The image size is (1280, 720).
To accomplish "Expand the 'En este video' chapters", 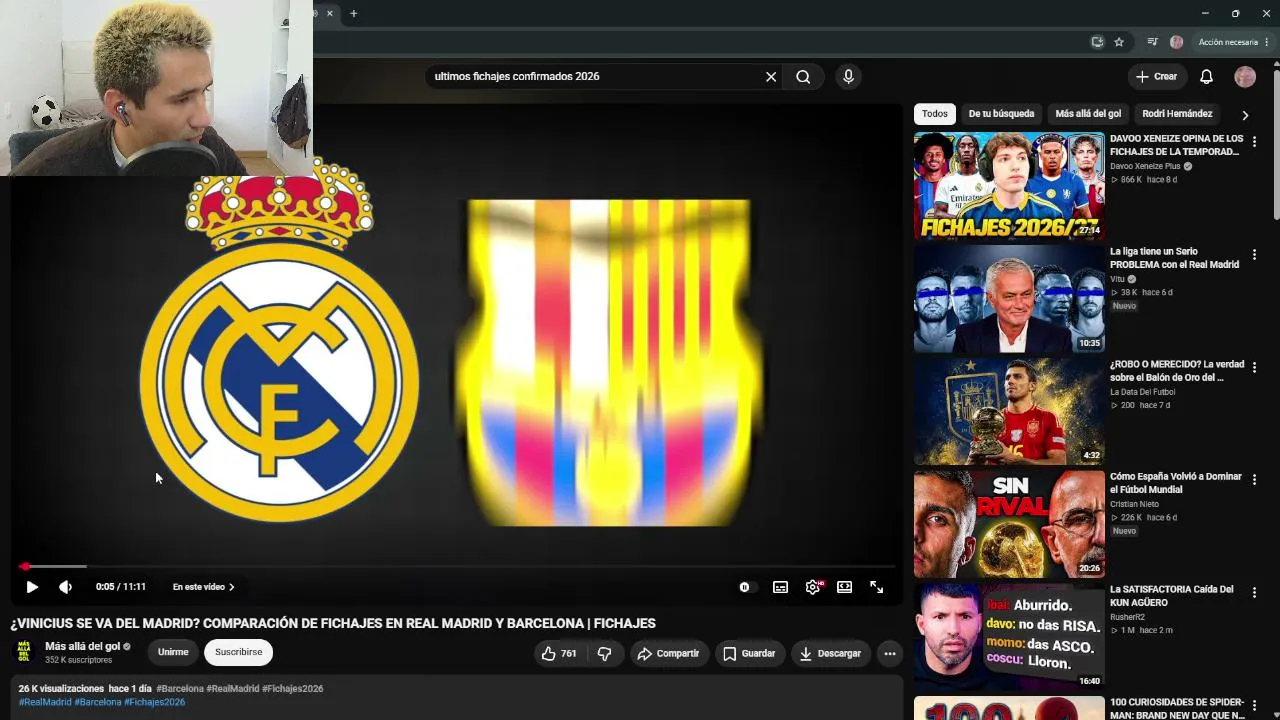I will 204,587.
